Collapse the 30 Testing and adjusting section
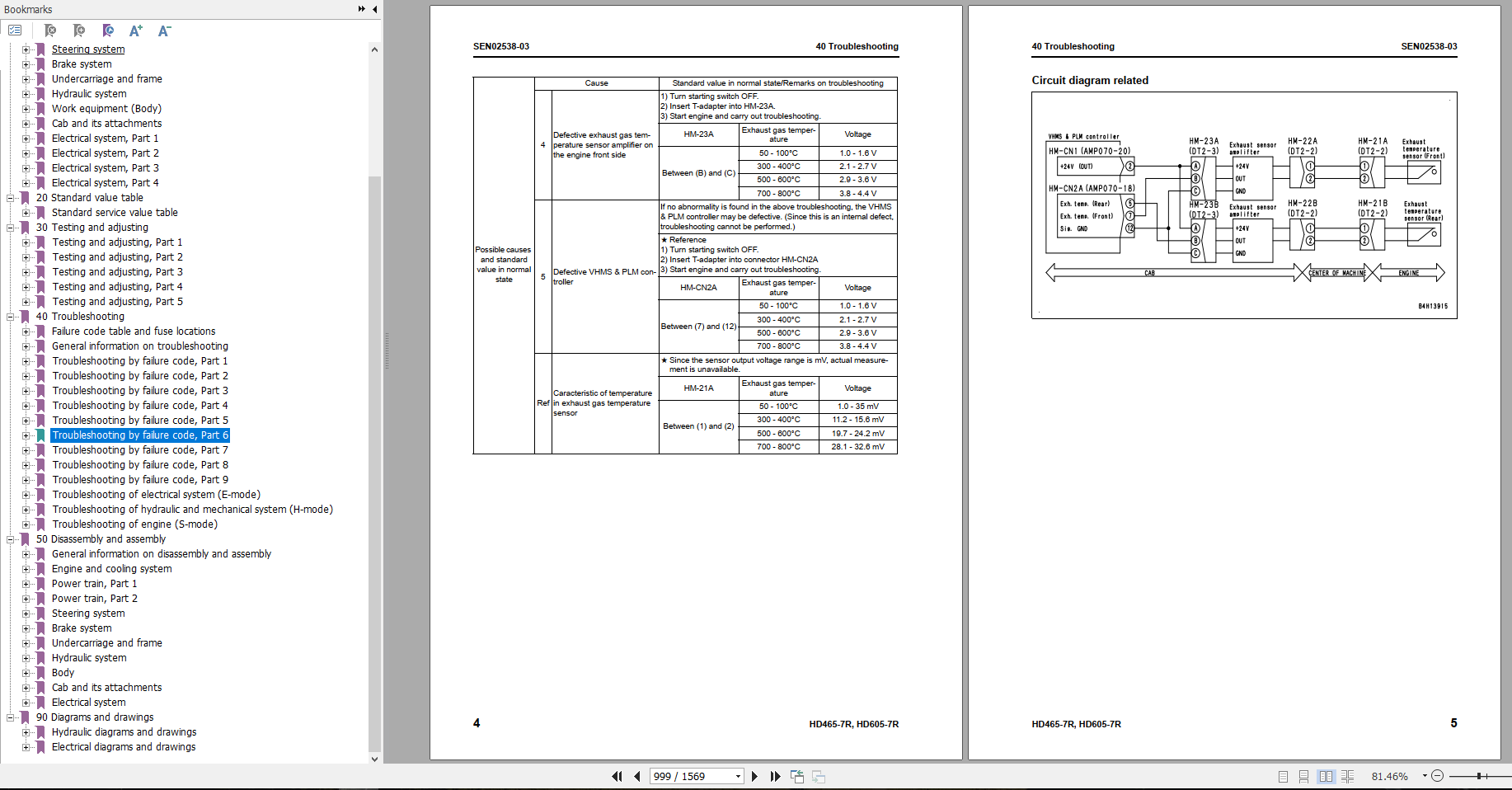The height and width of the screenshot is (790, 1512). (11, 228)
